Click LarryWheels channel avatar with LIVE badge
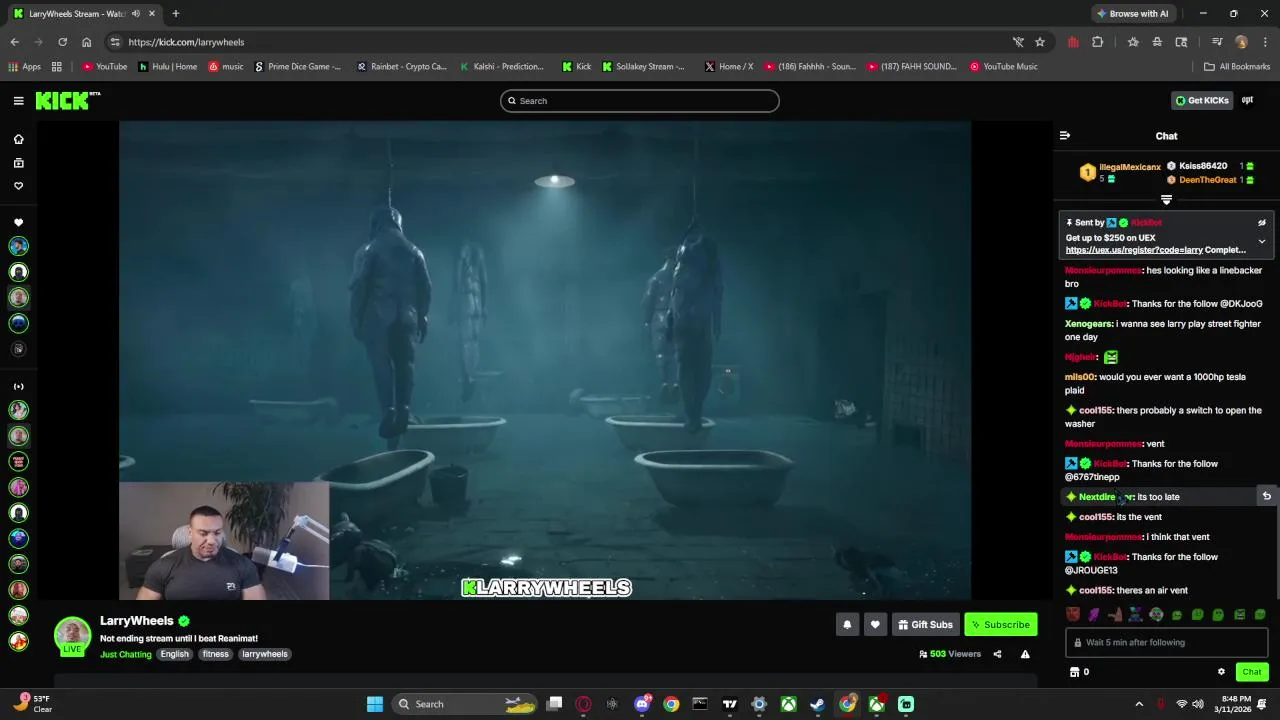Viewport: 1280px width, 720px height. click(x=72, y=636)
